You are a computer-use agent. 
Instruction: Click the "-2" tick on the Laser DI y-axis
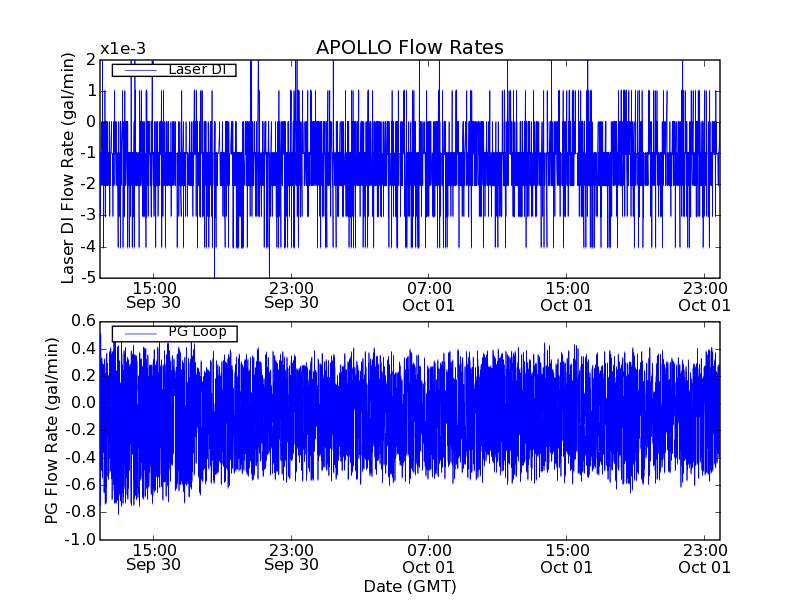click(88, 185)
